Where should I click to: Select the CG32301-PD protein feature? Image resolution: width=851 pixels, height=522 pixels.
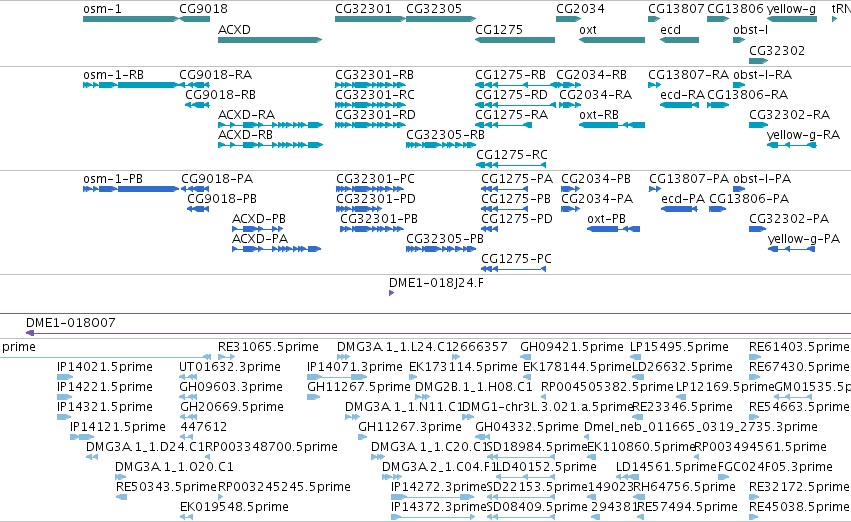tap(359, 209)
